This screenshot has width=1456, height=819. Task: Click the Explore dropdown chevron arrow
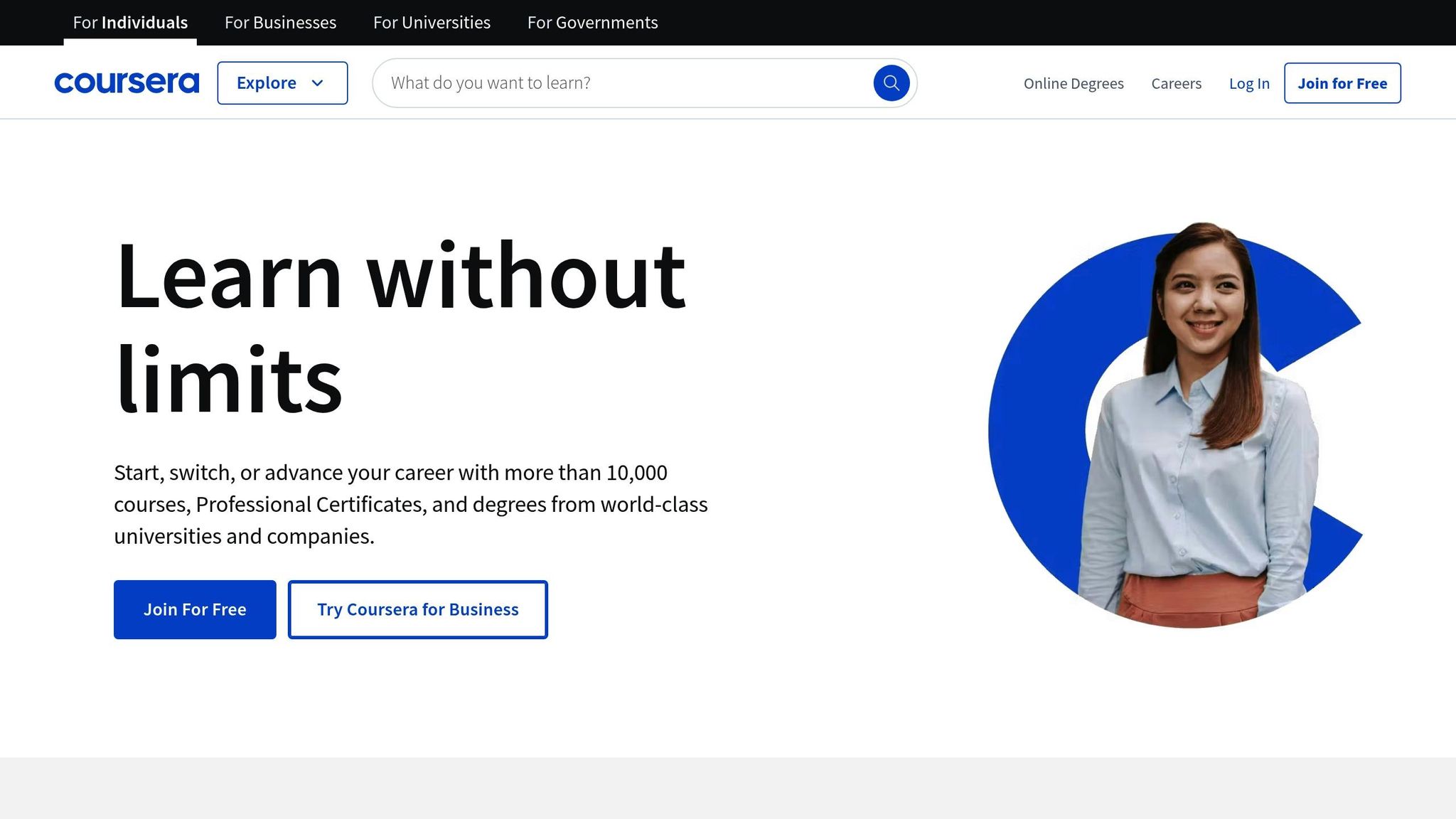click(318, 83)
